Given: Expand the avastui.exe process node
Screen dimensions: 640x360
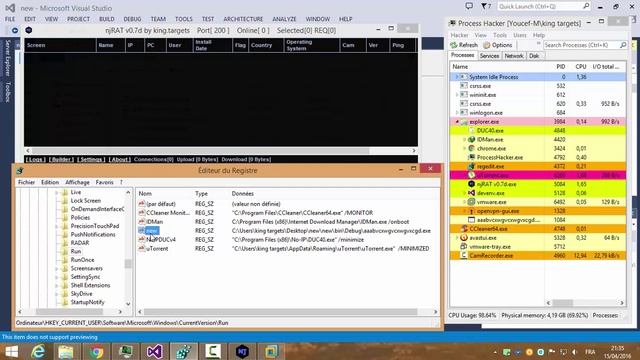Looking at the screenshot, I should tap(457, 238).
